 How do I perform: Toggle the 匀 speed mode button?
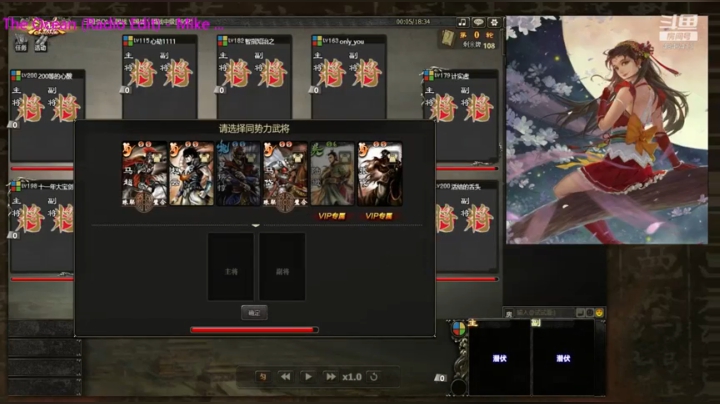263,377
